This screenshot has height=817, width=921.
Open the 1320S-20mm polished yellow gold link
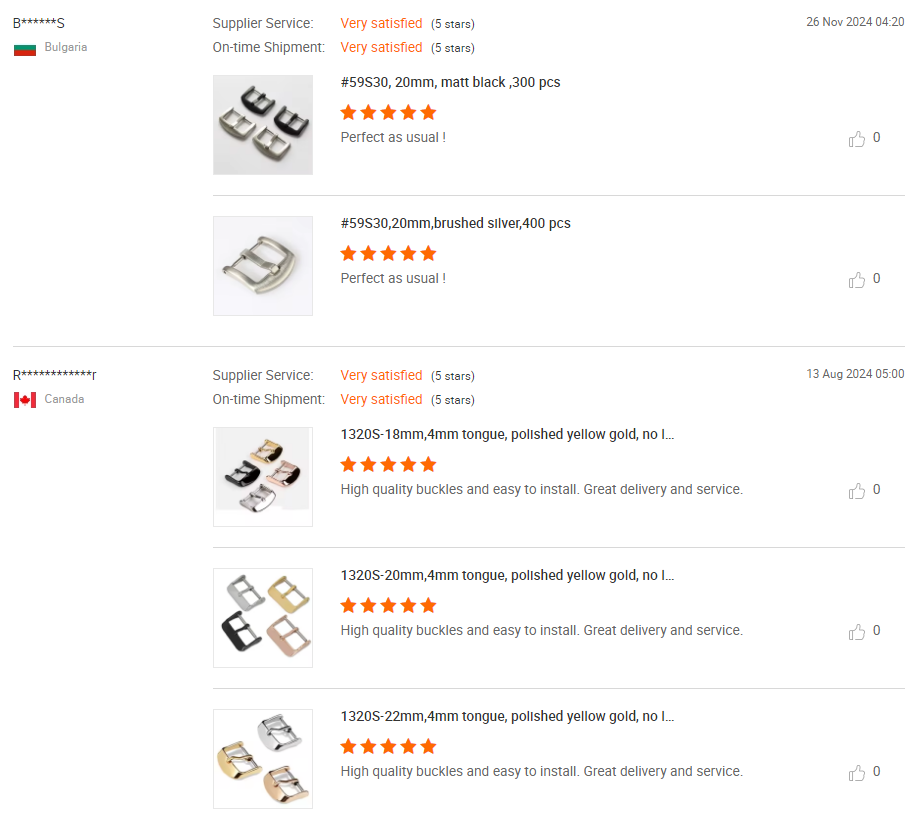[507, 575]
